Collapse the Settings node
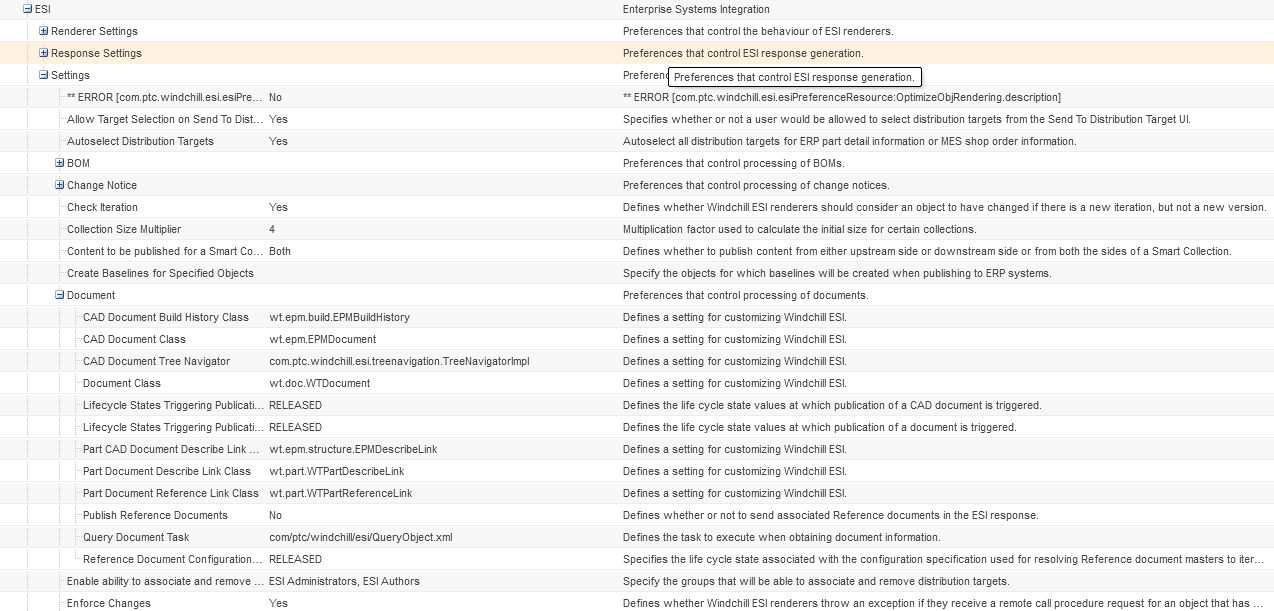This screenshot has width=1274, height=611. click(41, 75)
